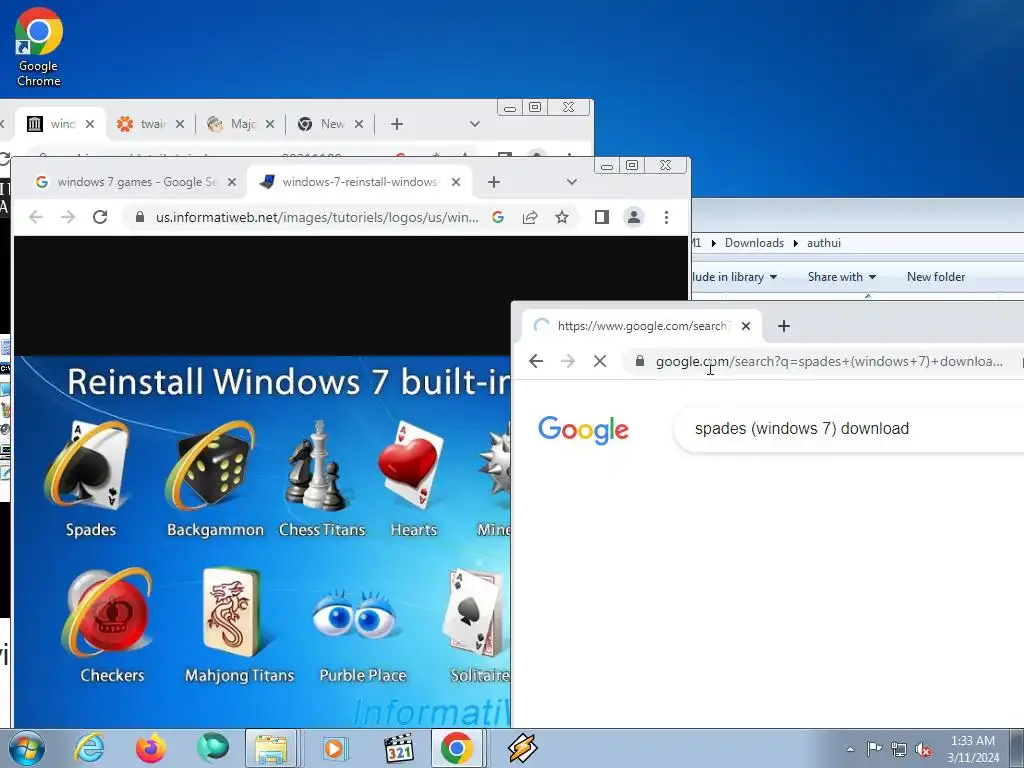Go back in the informatiweb Chrome window

[36, 217]
